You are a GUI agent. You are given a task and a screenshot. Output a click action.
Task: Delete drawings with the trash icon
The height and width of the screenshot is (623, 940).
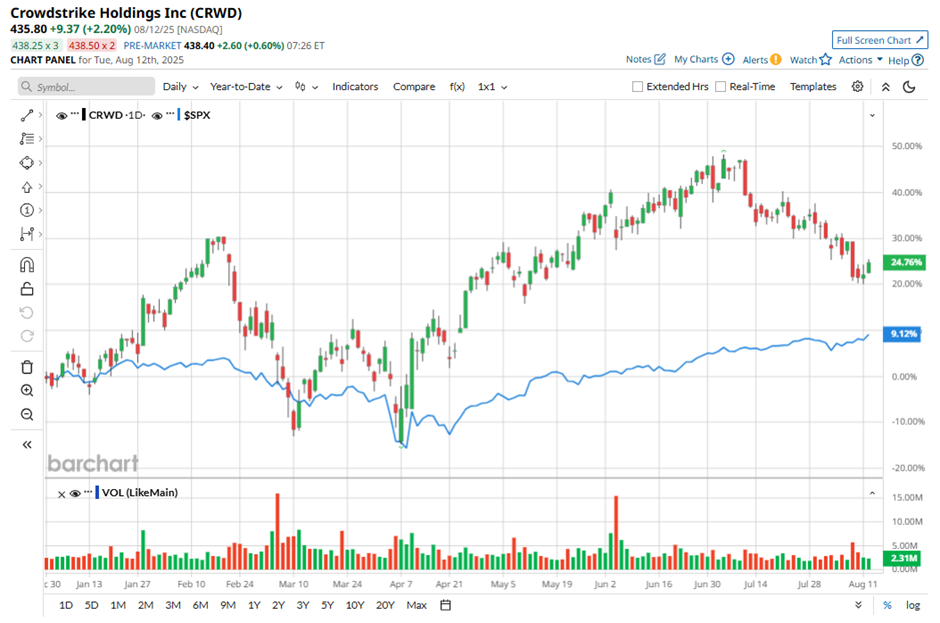pyautogui.click(x=27, y=367)
